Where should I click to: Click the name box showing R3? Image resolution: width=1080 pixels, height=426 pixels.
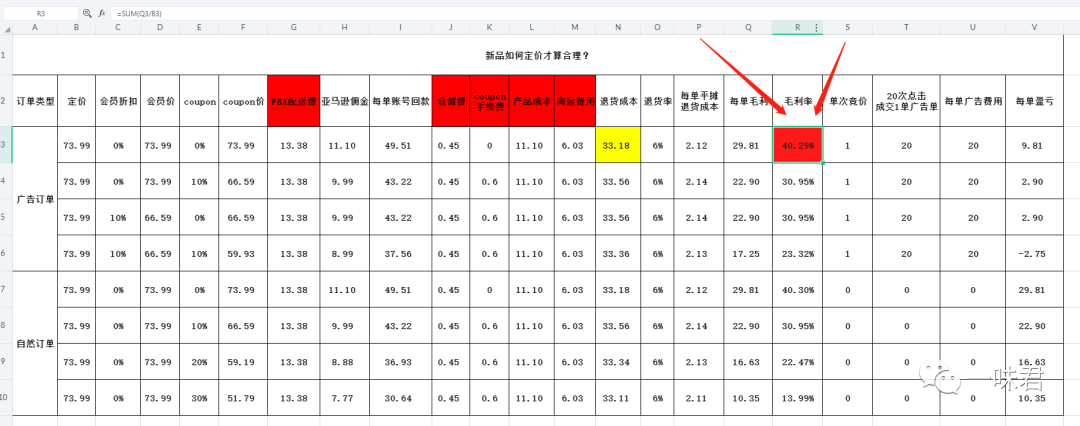coord(40,13)
